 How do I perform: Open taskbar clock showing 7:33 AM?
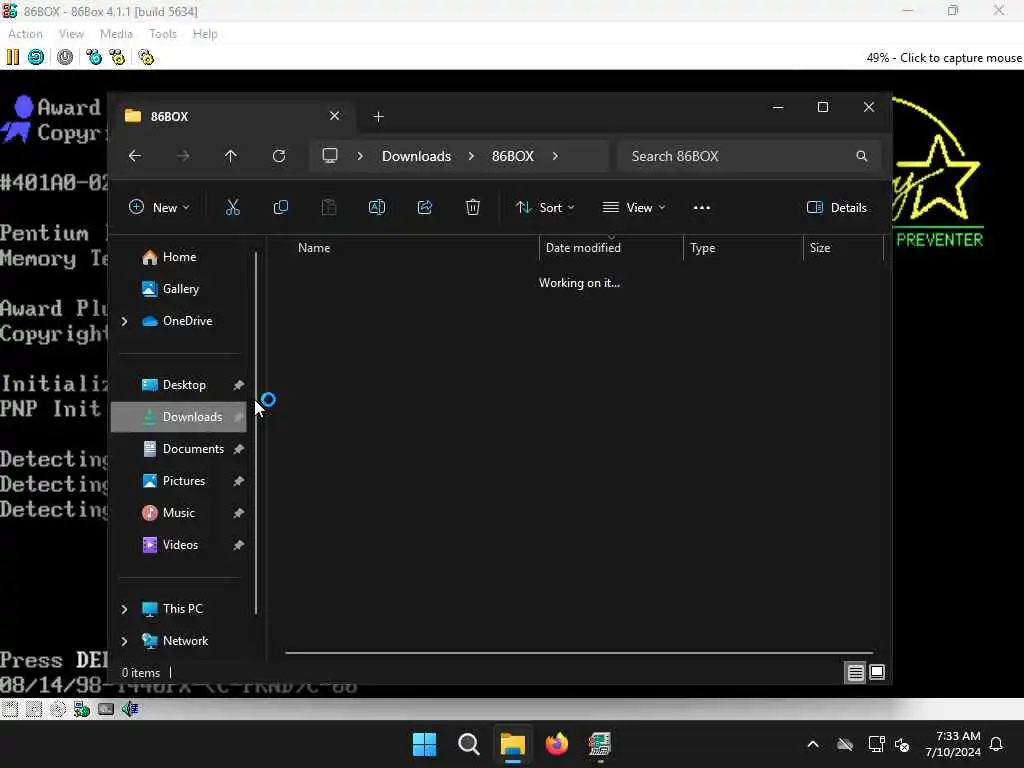[952, 744]
